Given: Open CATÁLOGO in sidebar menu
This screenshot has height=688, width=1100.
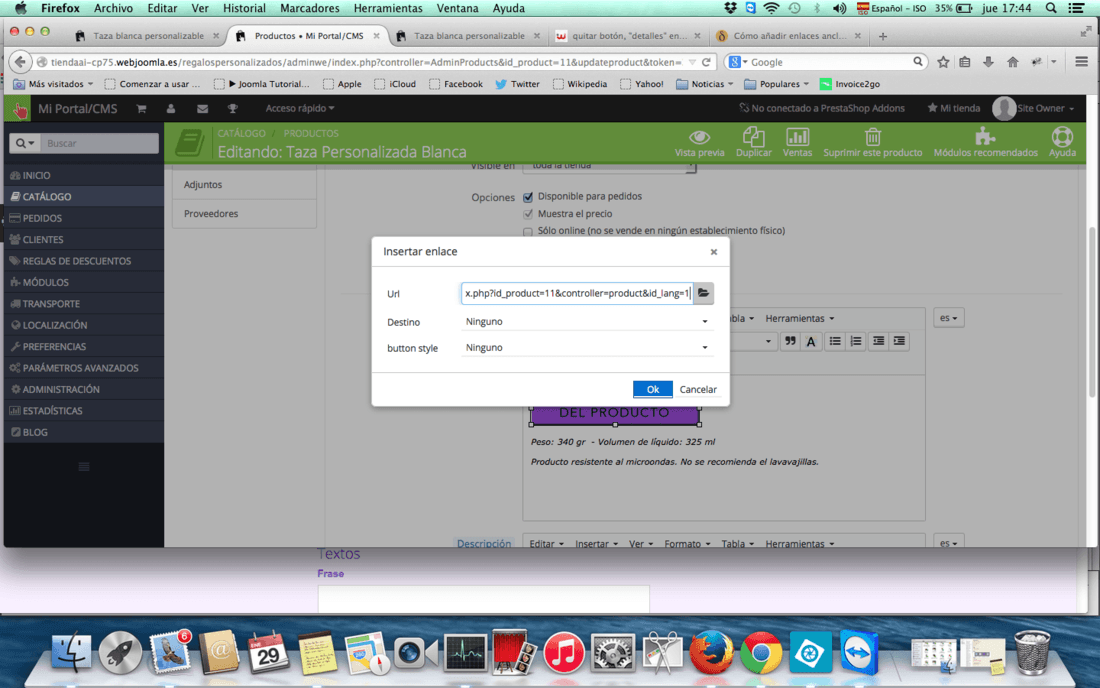Looking at the screenshot, I should click(83, 196).
